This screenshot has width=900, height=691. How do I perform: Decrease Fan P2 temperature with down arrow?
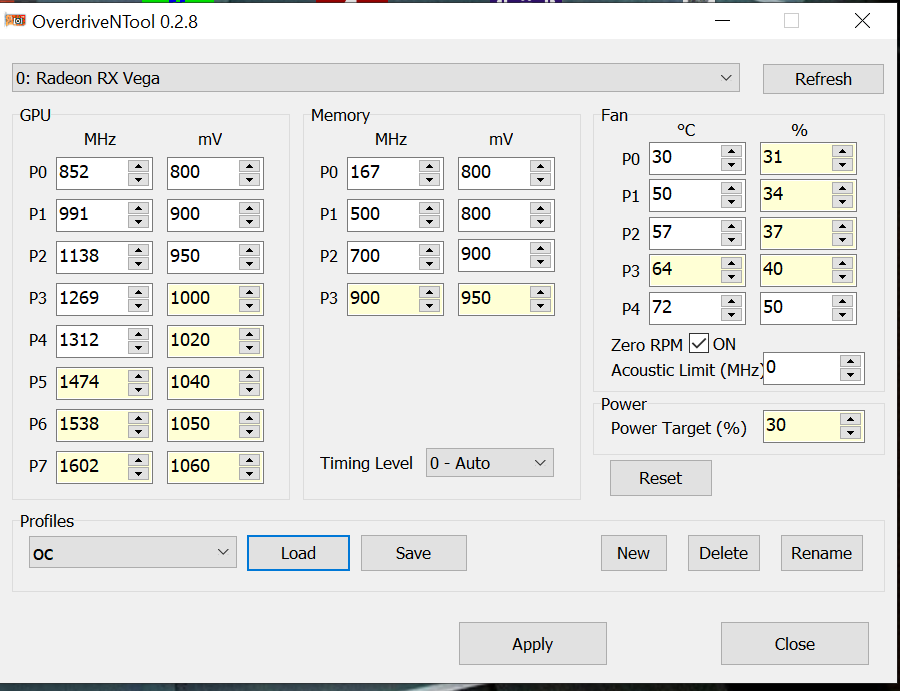[731, 240]
